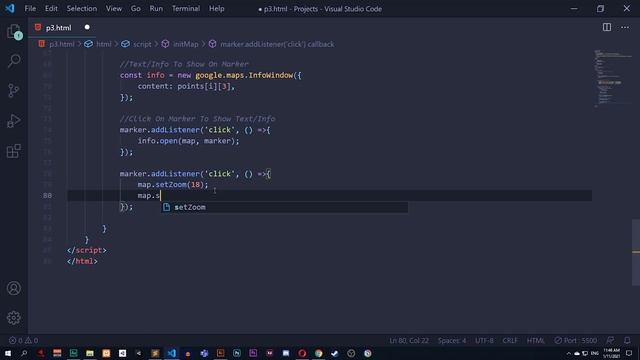Open the Steam taskbar icon
640x360 pixels.
(x=335, y=353)
